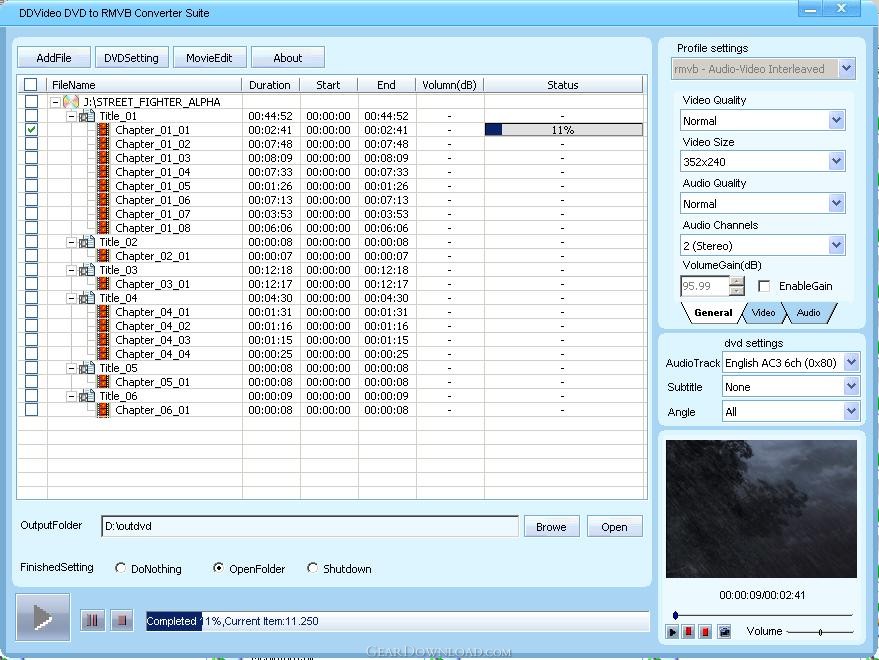Open DVDSetting

tap(131, 58)
